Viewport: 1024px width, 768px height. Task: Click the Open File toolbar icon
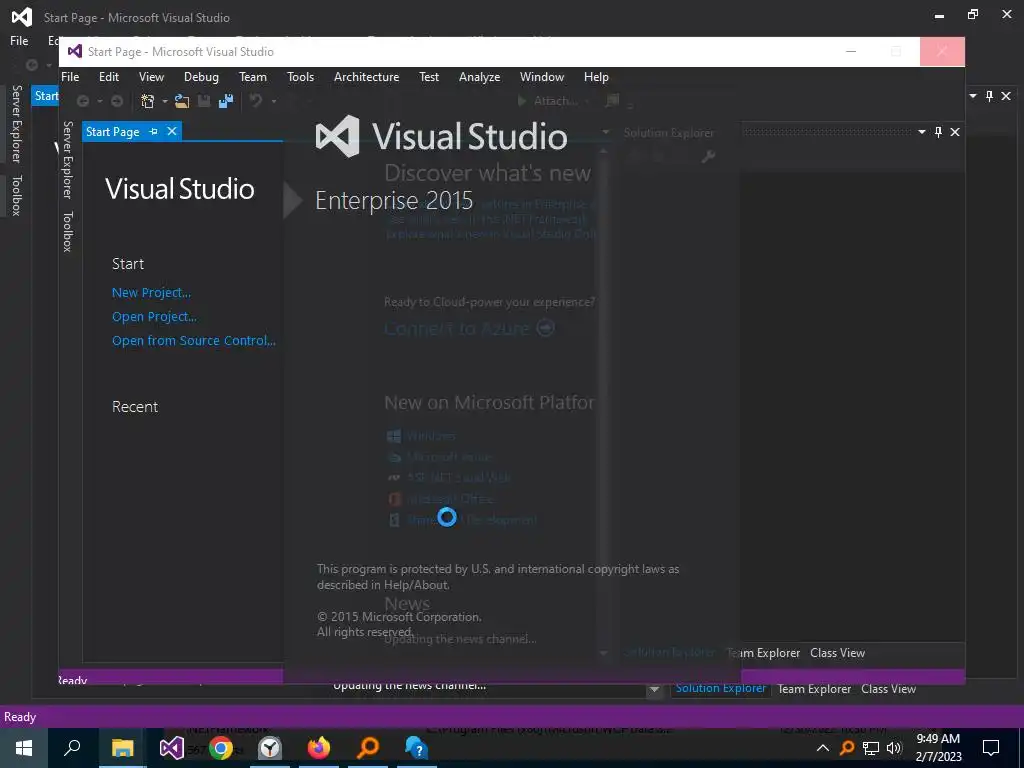click(182, 101)
